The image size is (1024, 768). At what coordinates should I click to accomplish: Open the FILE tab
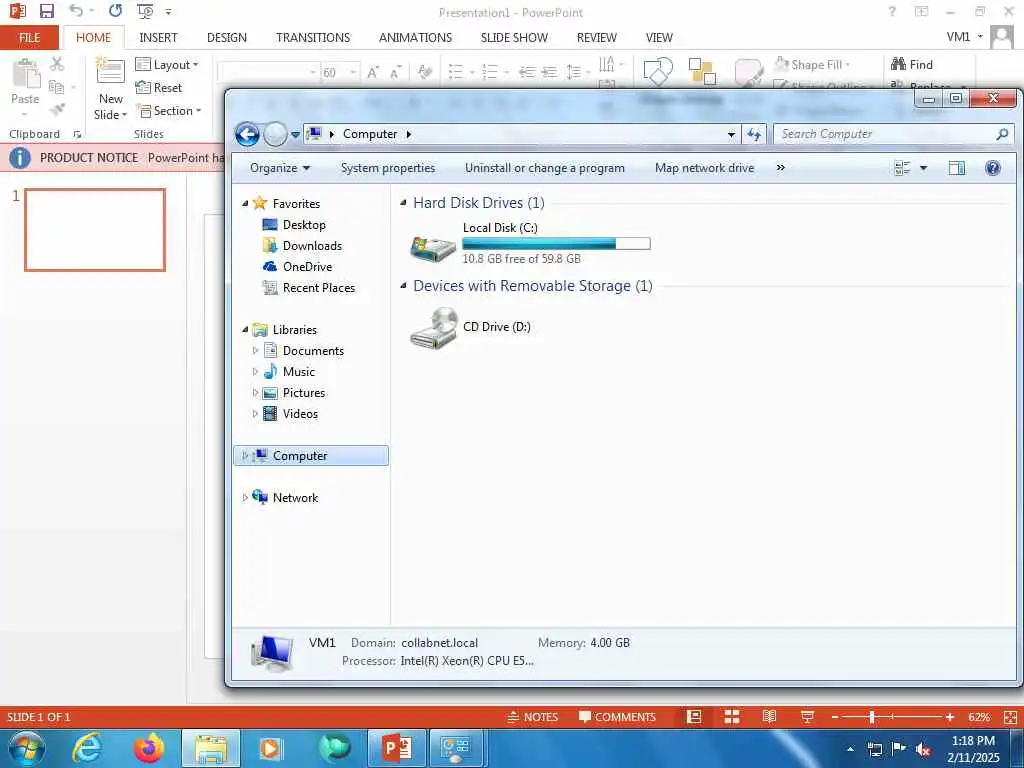click(29, 37)
